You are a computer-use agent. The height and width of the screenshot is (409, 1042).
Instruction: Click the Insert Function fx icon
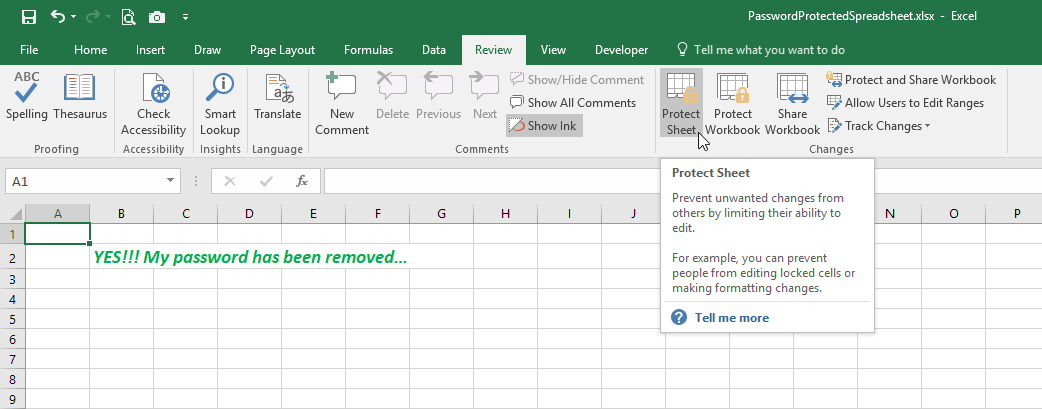coord(302,181)
